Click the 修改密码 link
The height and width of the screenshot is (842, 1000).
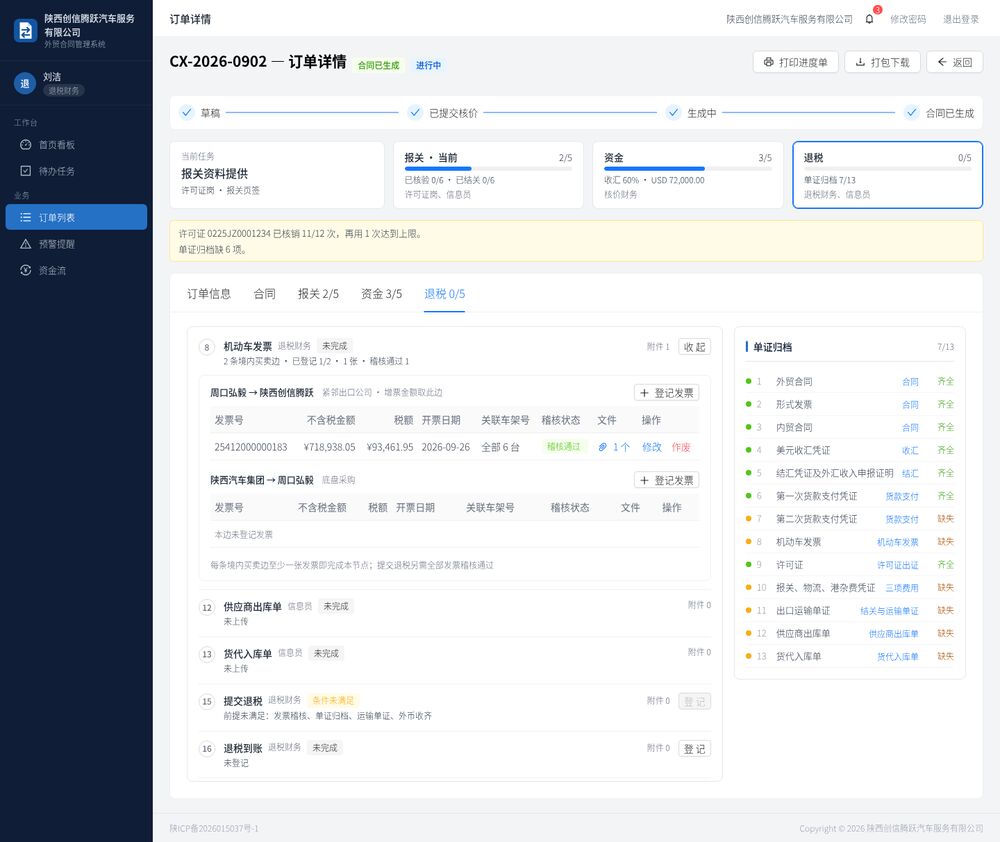[908, 19]
